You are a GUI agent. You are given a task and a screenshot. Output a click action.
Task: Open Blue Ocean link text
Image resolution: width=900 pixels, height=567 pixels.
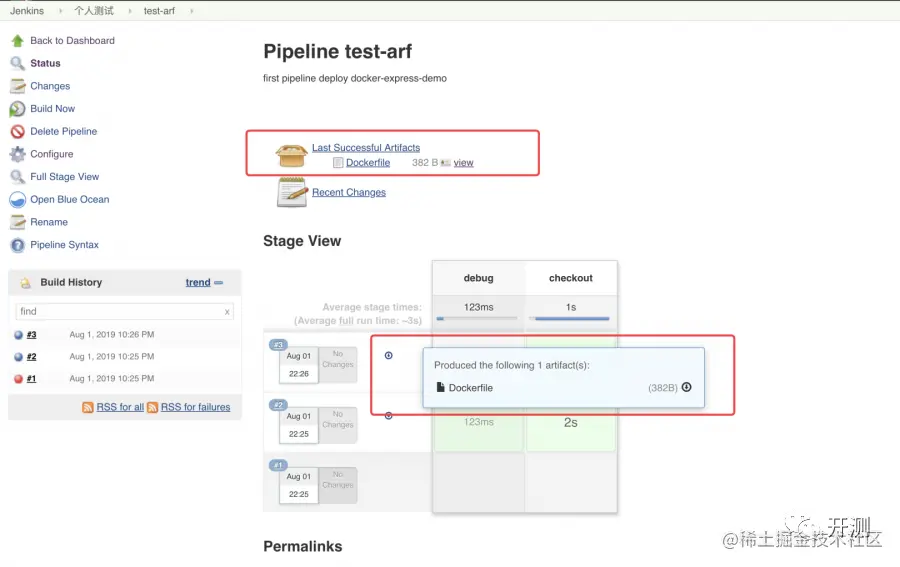(69, 199)
